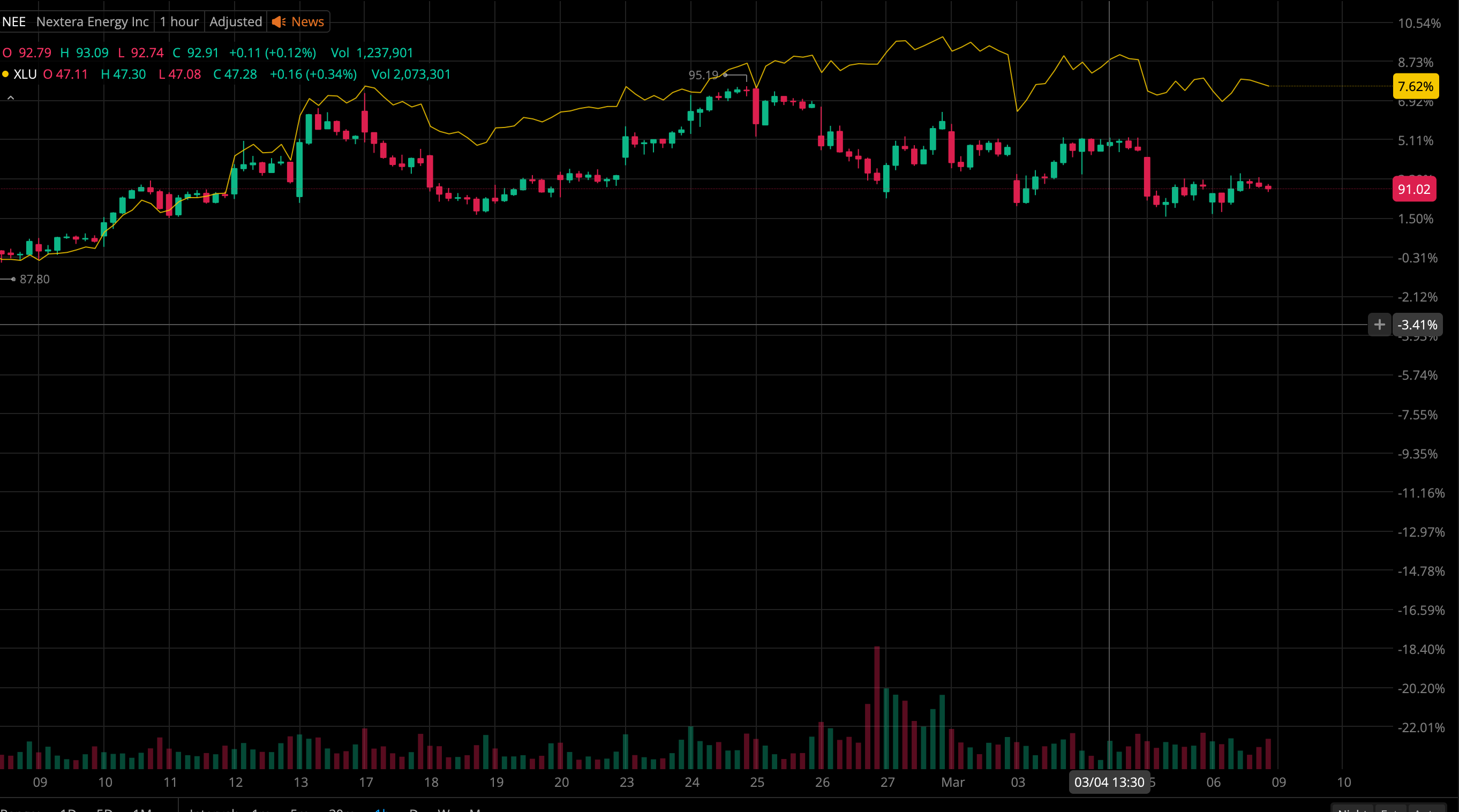Image resolution: width=1459 pixels, height=812 pixels.
Task: Click the yellow 7.62% XLU value tag
Action: pyautogui.click(x=1415, y=86)
